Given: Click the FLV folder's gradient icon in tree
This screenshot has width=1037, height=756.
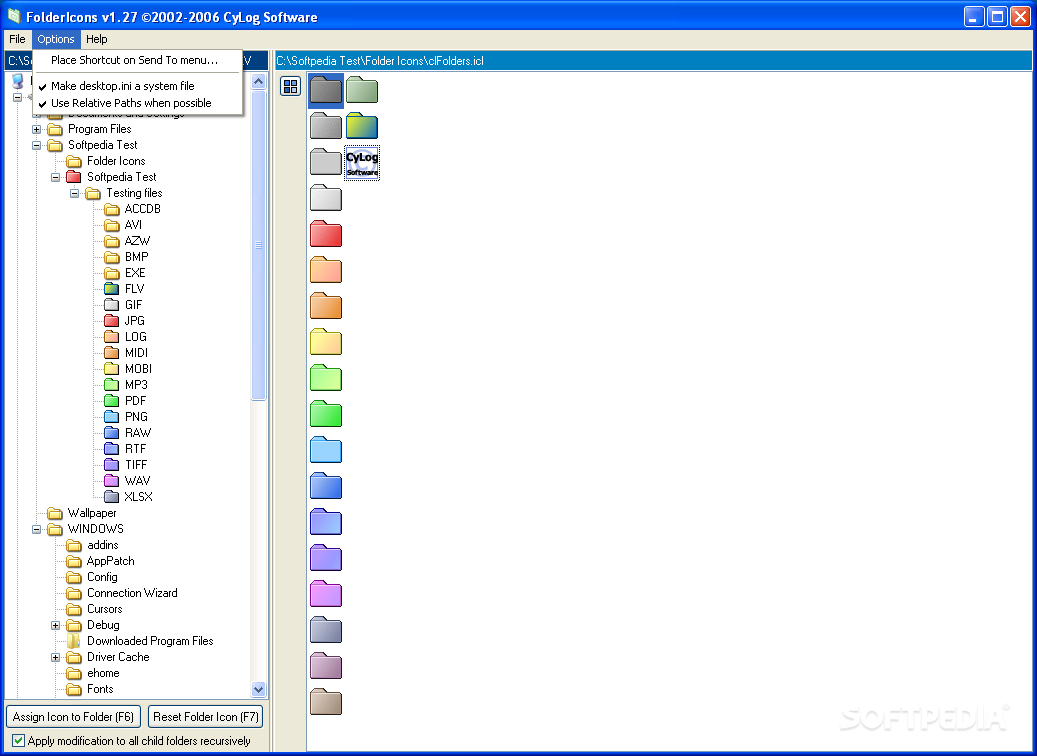Looking at the screenshot, I should [112, 288].
